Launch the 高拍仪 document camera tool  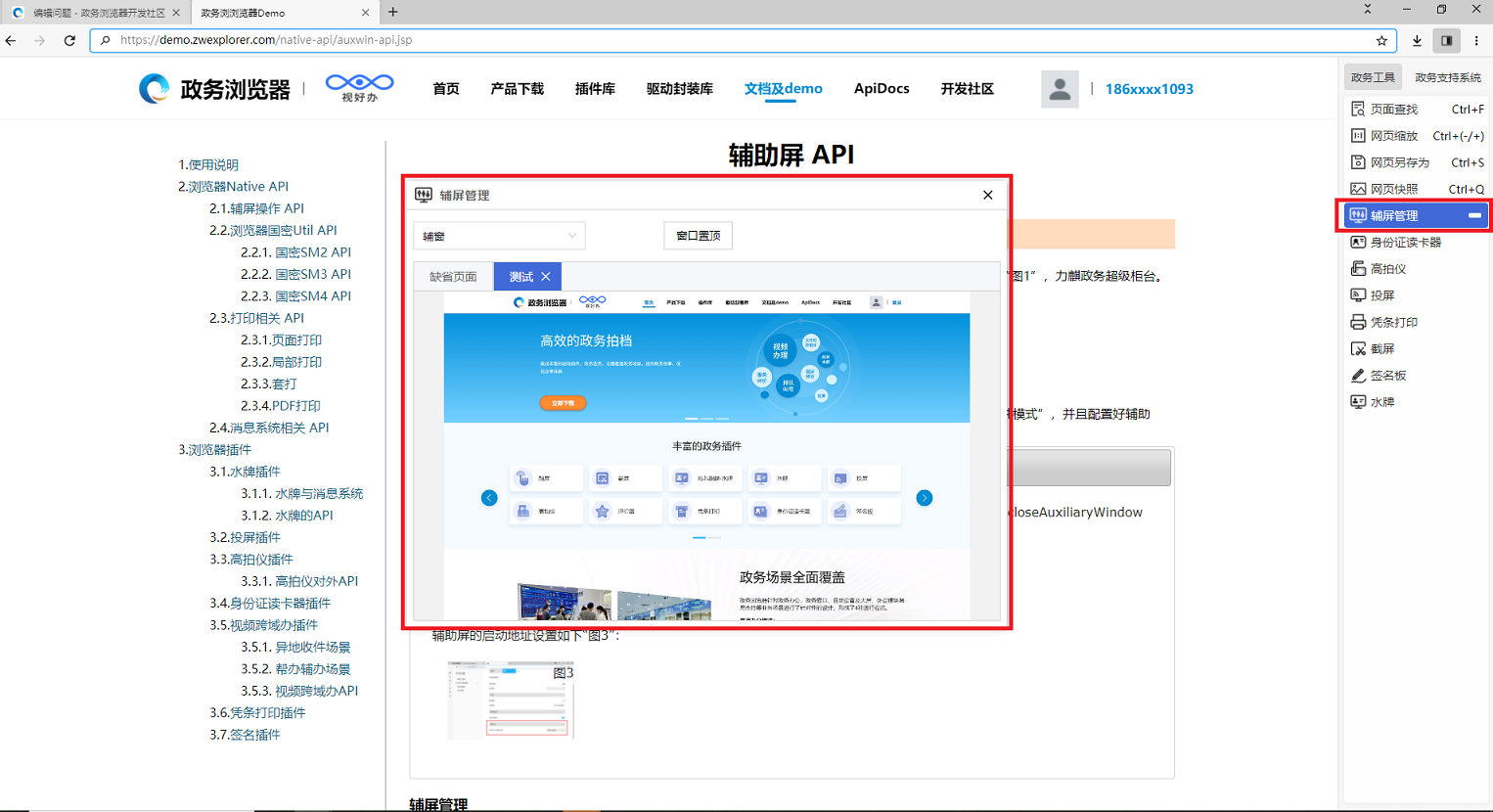pyautogui.click(x=1378, y=268)
